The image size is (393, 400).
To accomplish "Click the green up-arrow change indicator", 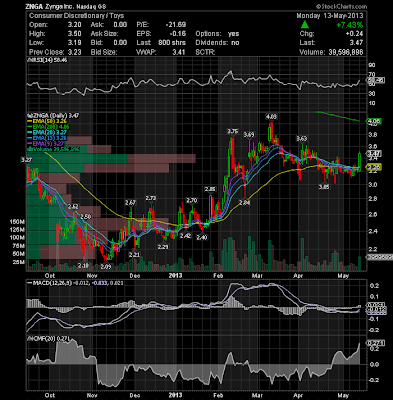I will (305, 25).
